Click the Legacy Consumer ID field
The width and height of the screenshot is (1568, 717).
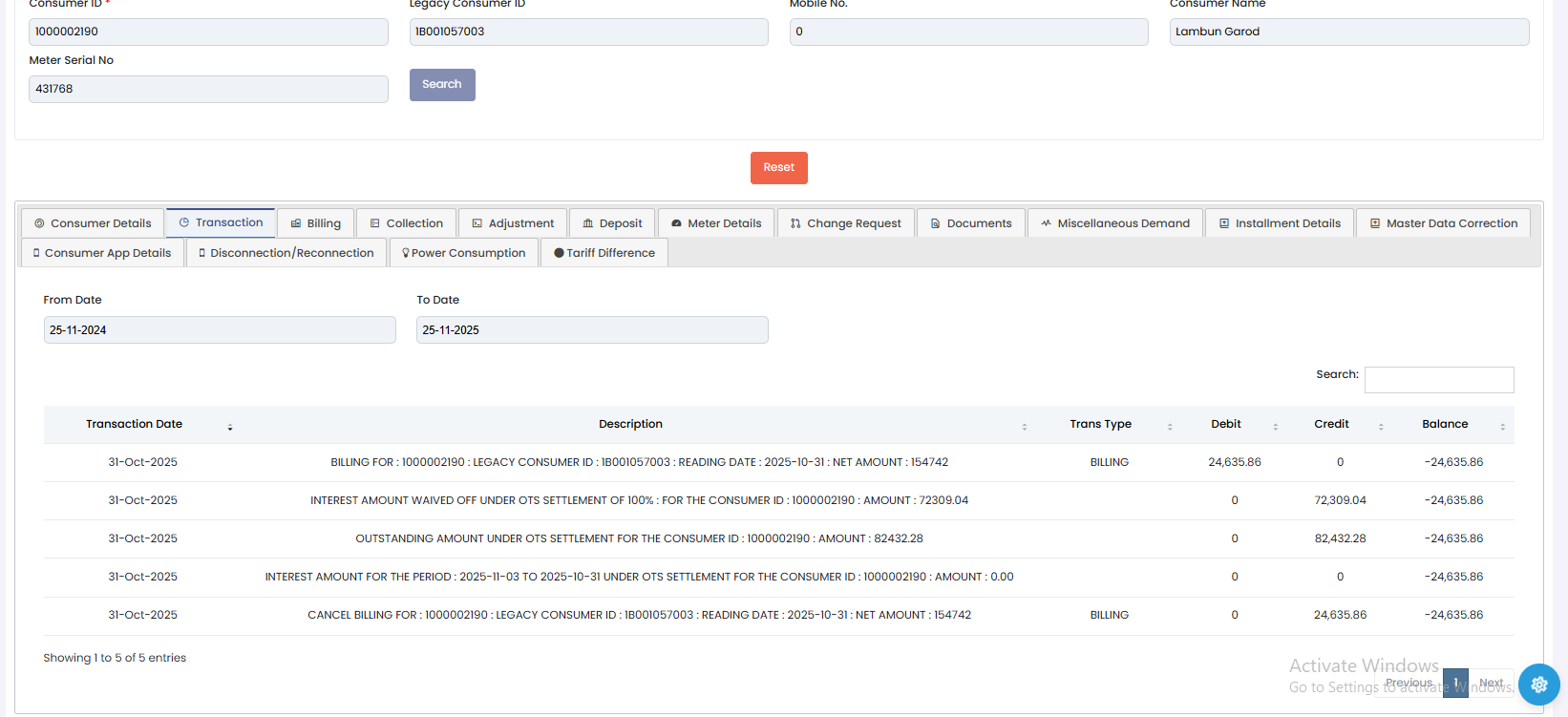pos(588,32)
